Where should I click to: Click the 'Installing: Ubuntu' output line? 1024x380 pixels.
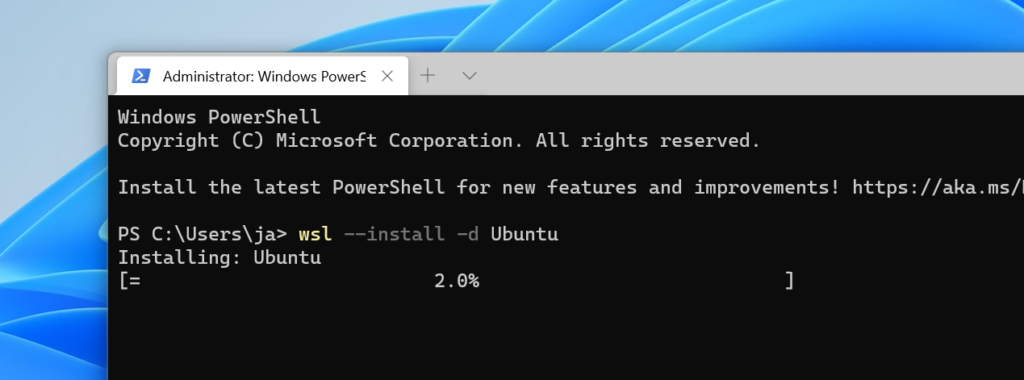coord(219,258)
